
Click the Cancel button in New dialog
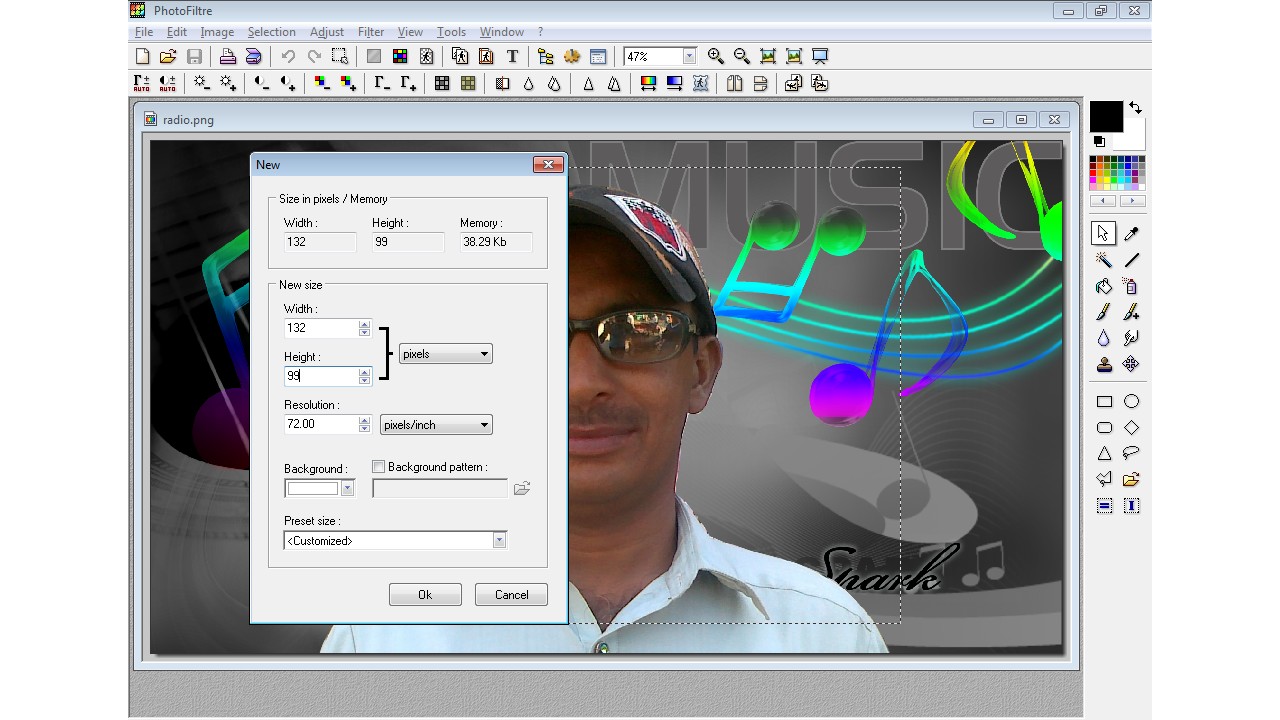tap(511, 594)
